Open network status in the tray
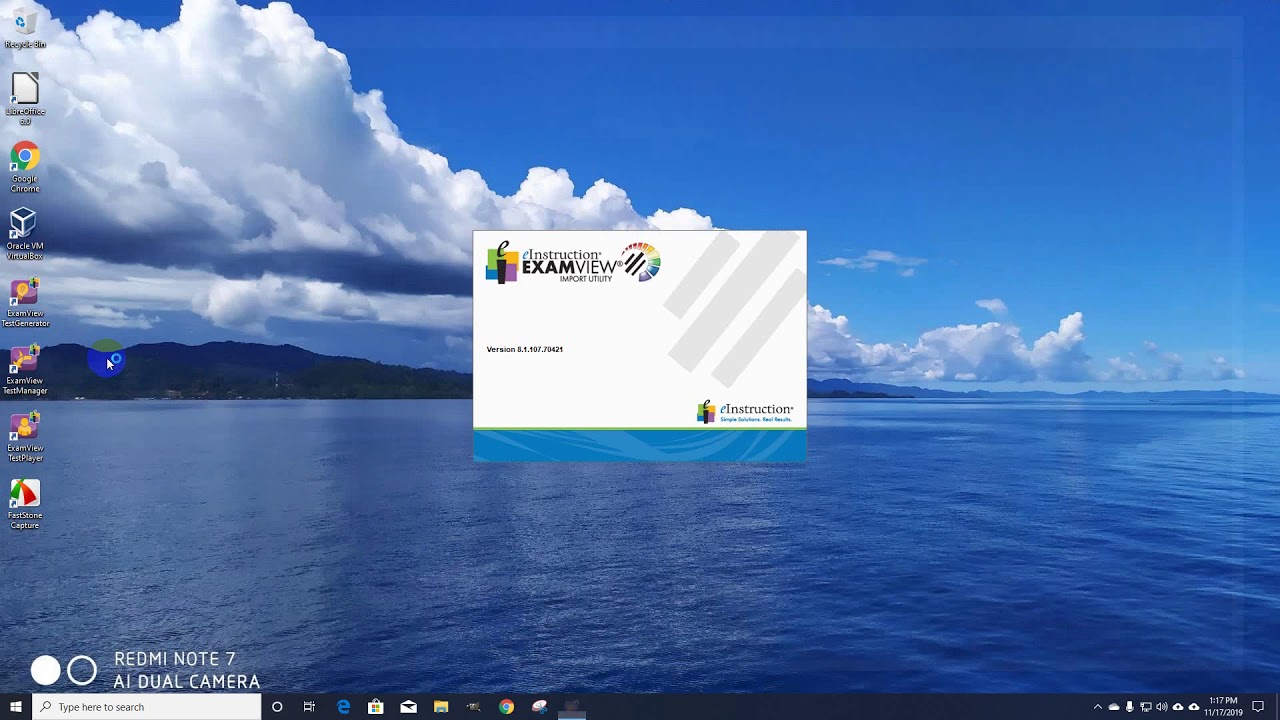 (x=1145, y=707)
